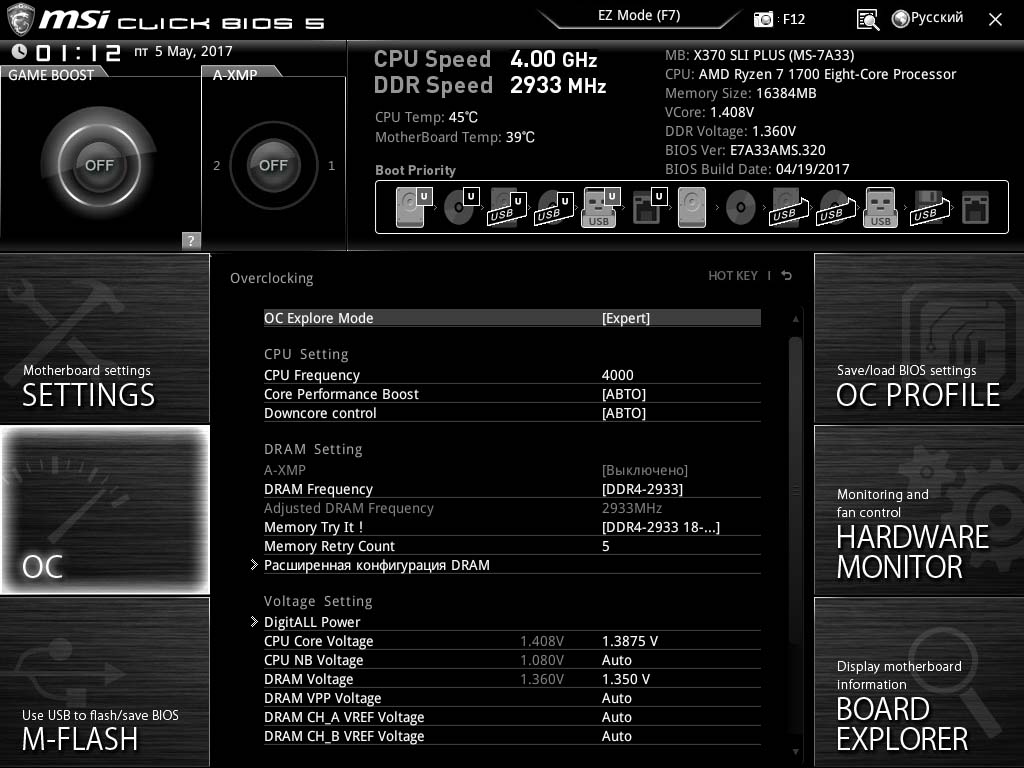This screenshot has height=768, width=1024.
Task: Select the legacy hard disk boot icon without U badge
Action: 692,207
